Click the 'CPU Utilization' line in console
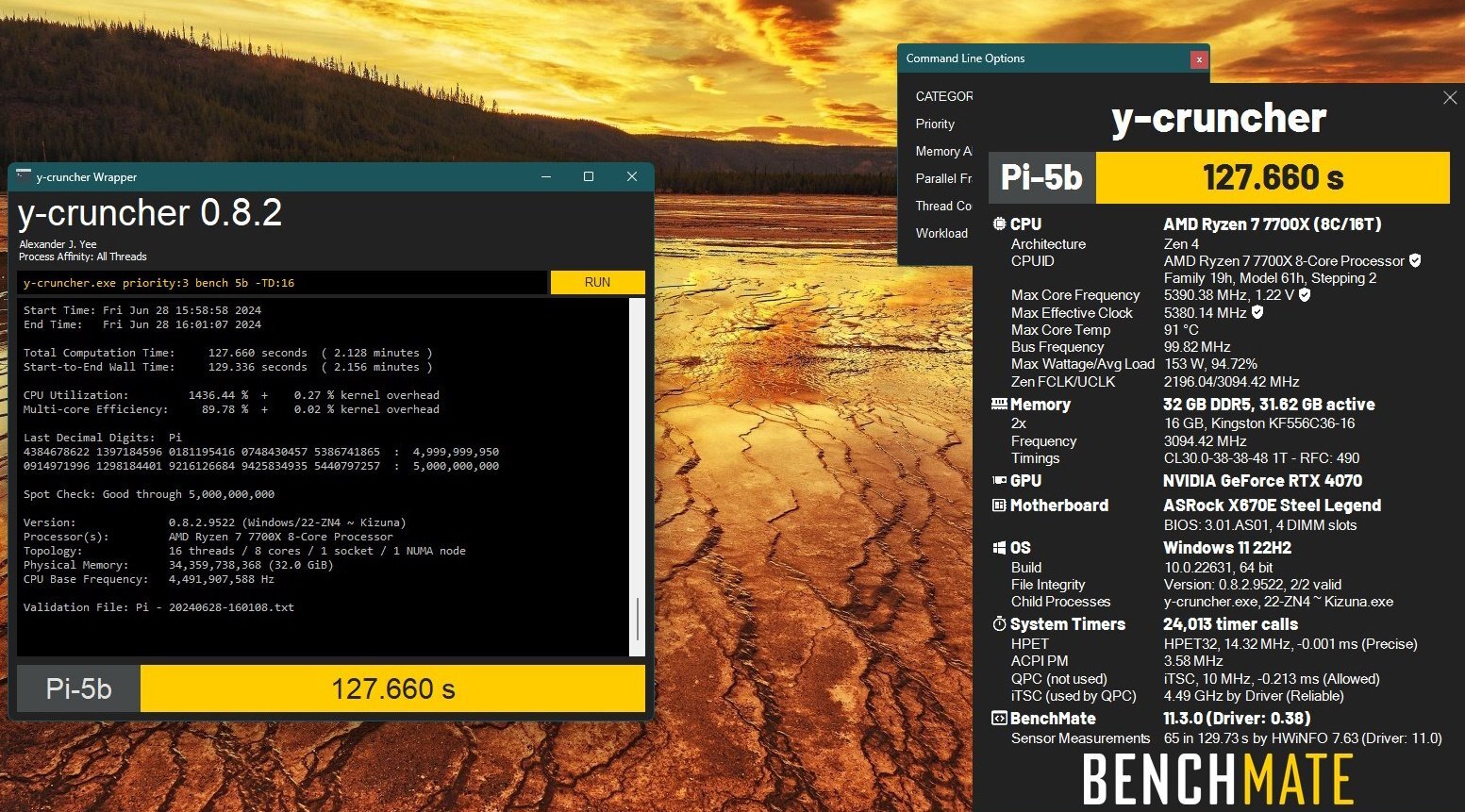 231,395
